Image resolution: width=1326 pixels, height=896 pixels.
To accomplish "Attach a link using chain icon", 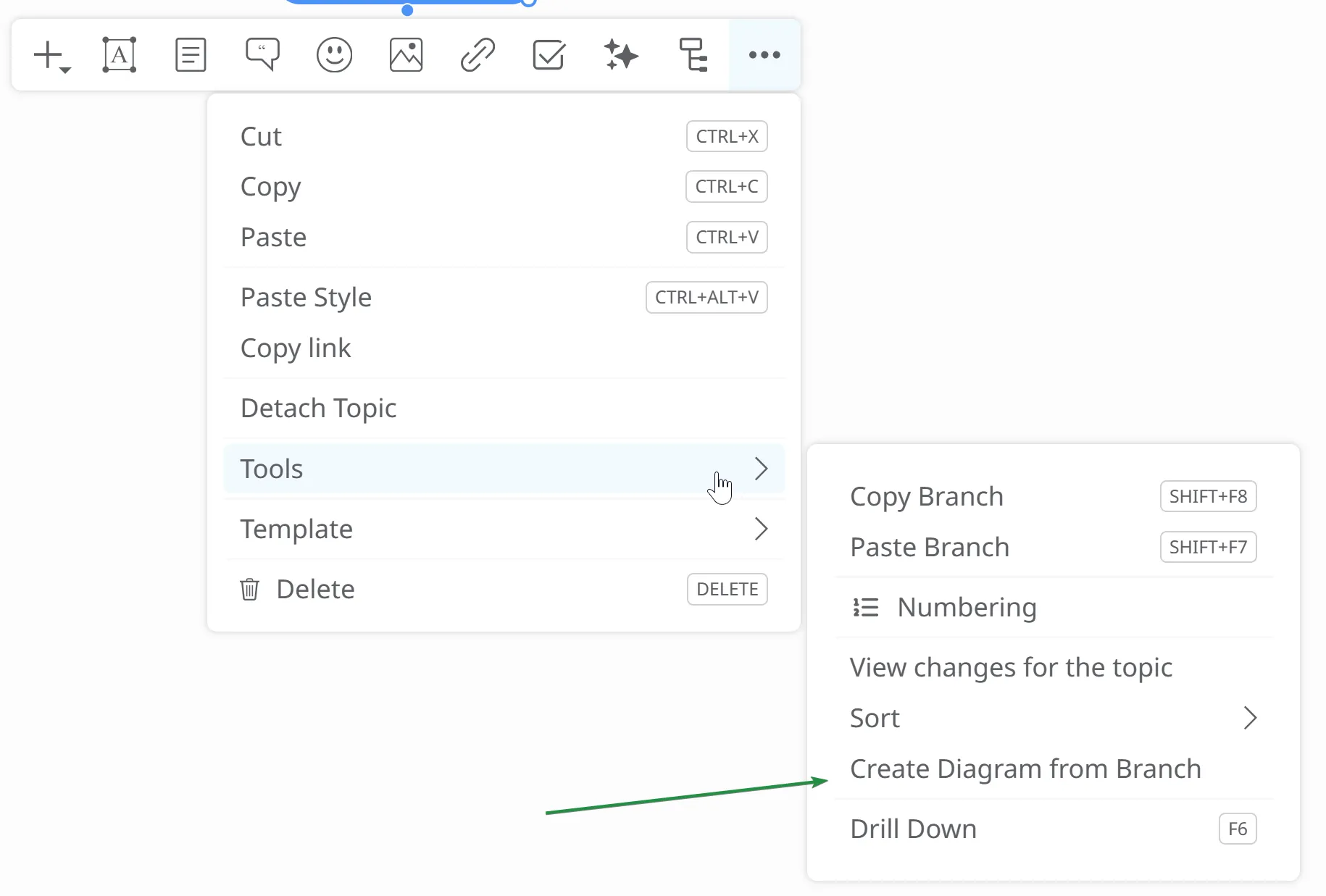I will [x=478, y=55].
